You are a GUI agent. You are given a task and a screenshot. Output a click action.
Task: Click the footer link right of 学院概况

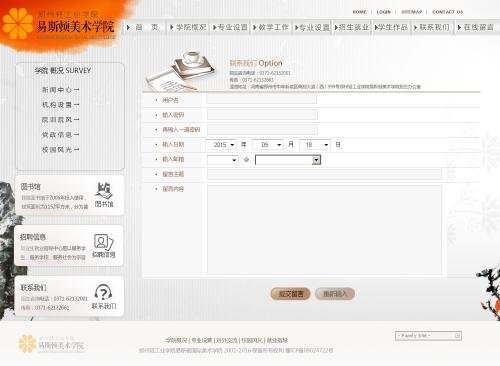coord(202,340)
